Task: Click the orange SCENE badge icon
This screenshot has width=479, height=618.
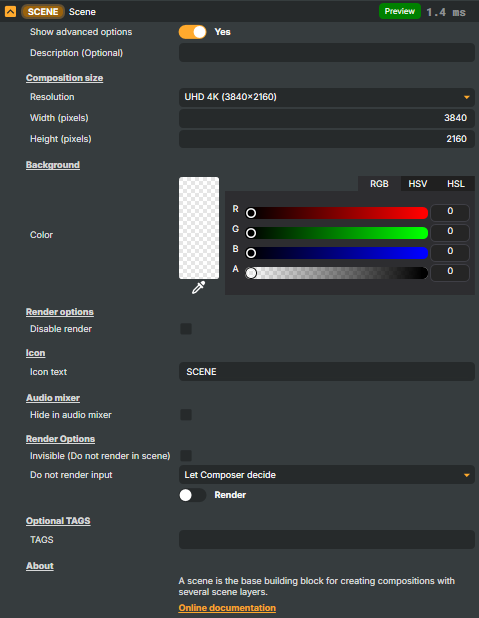Action: tap(43, 12)
